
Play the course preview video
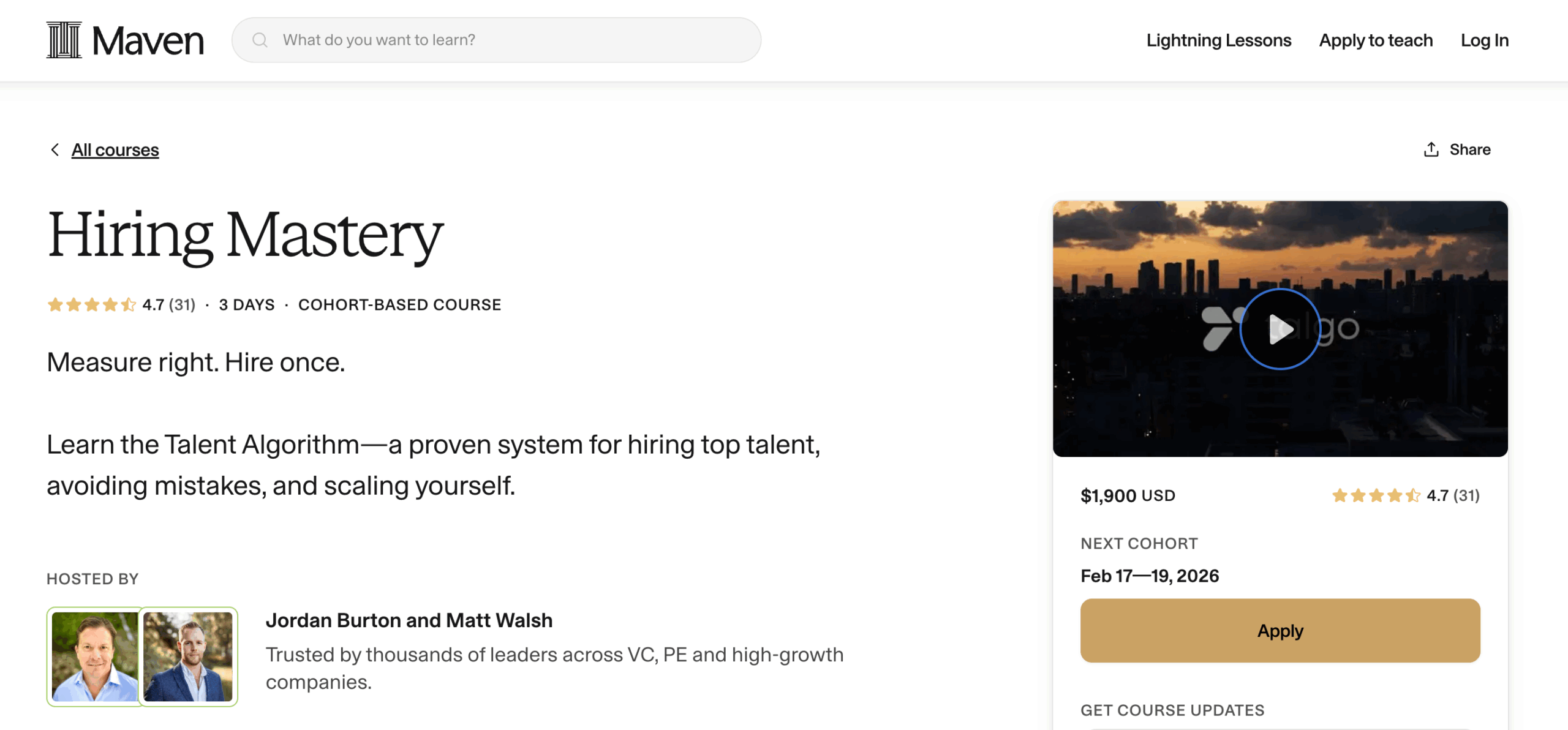pos(1280,329)
